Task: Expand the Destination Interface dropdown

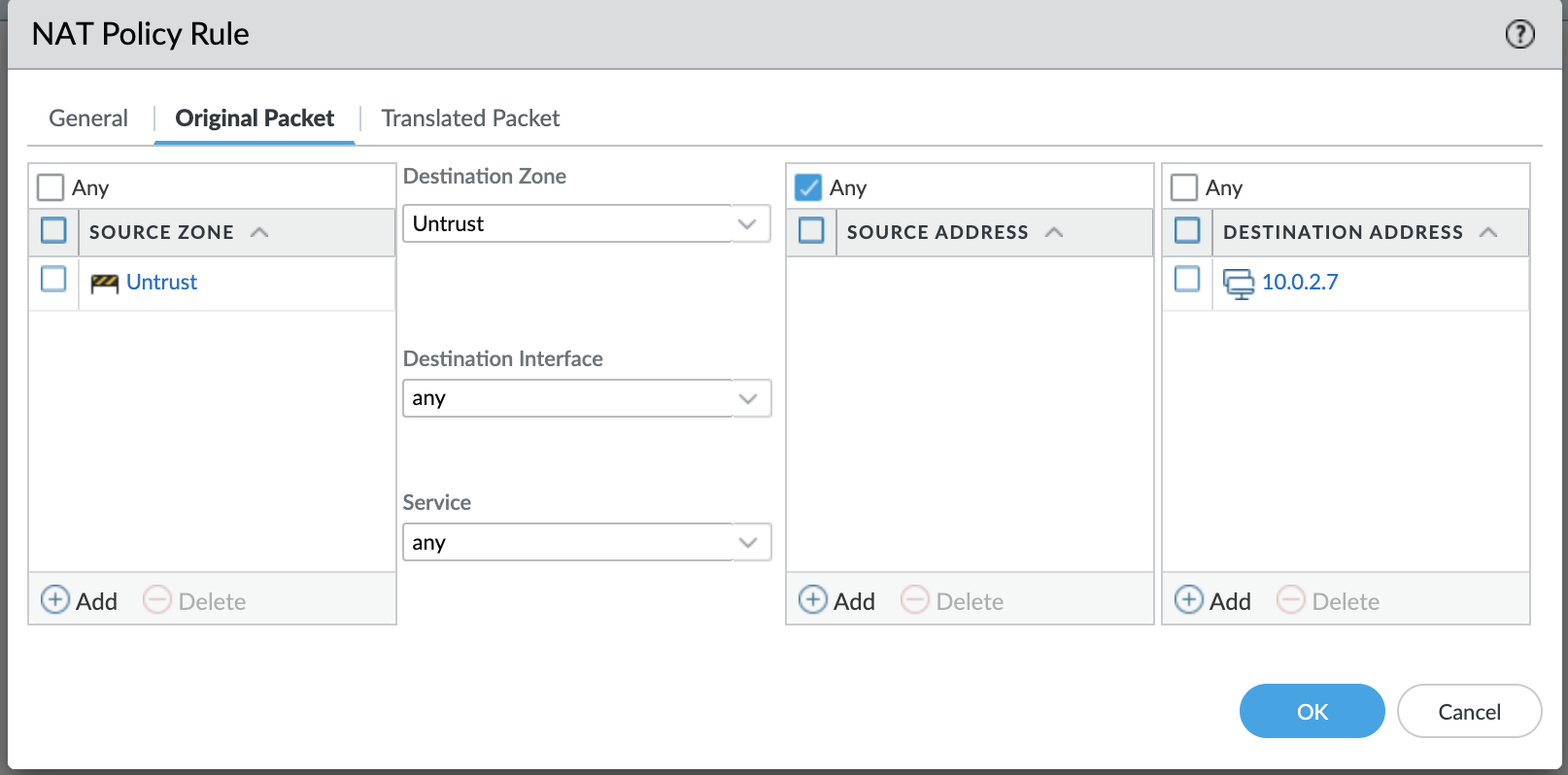Action: (747, 399)
